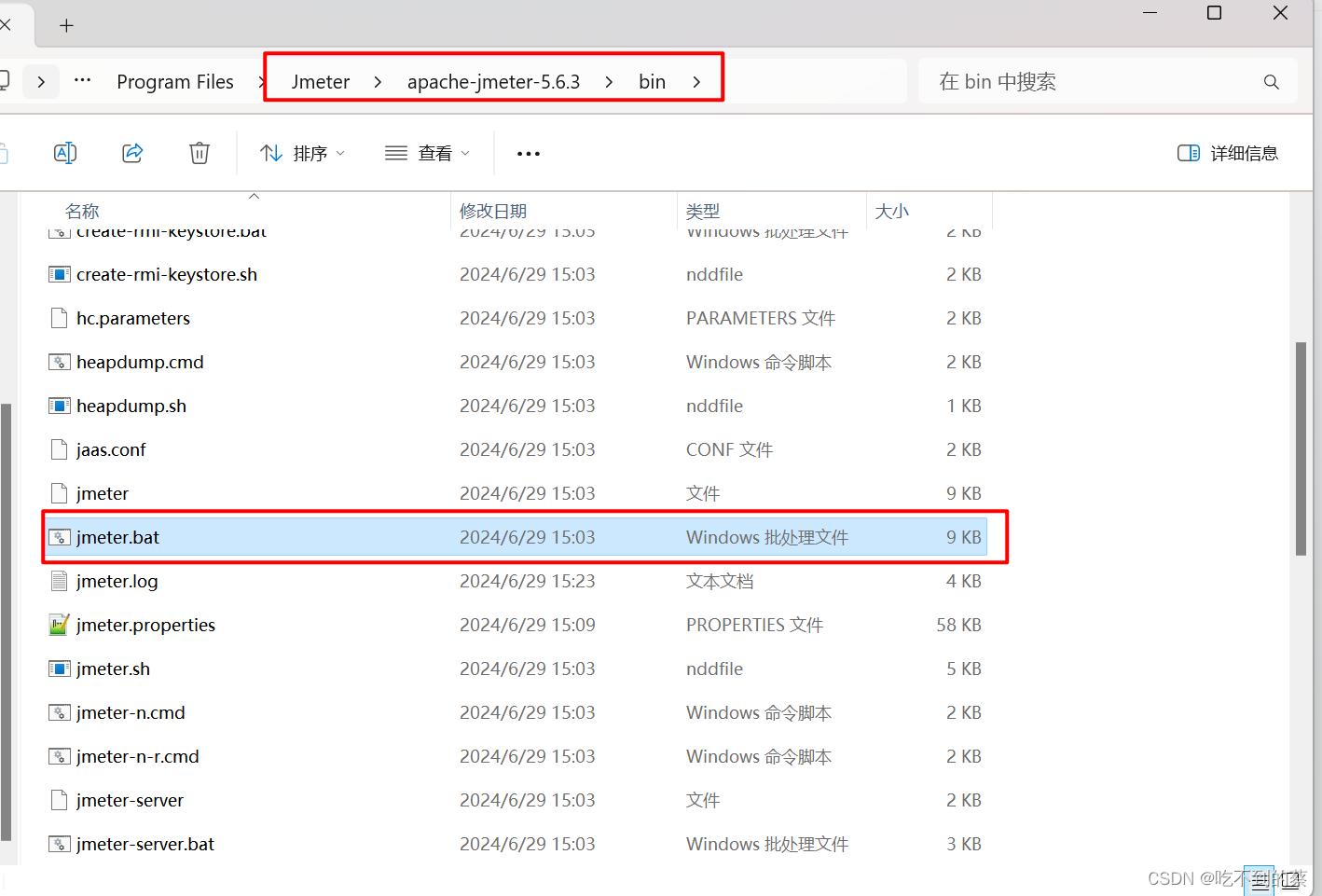The width and height of the screenshot is (1322, 896).
Task: Click file name jmeter.log
Action: click(x=117, y=581)
